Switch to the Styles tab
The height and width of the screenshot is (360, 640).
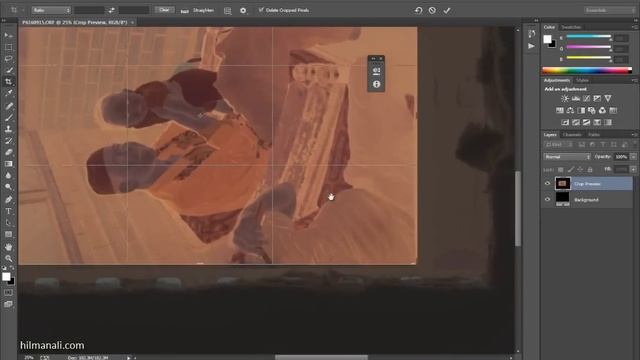pyautogui.click(x=582, y=80)
